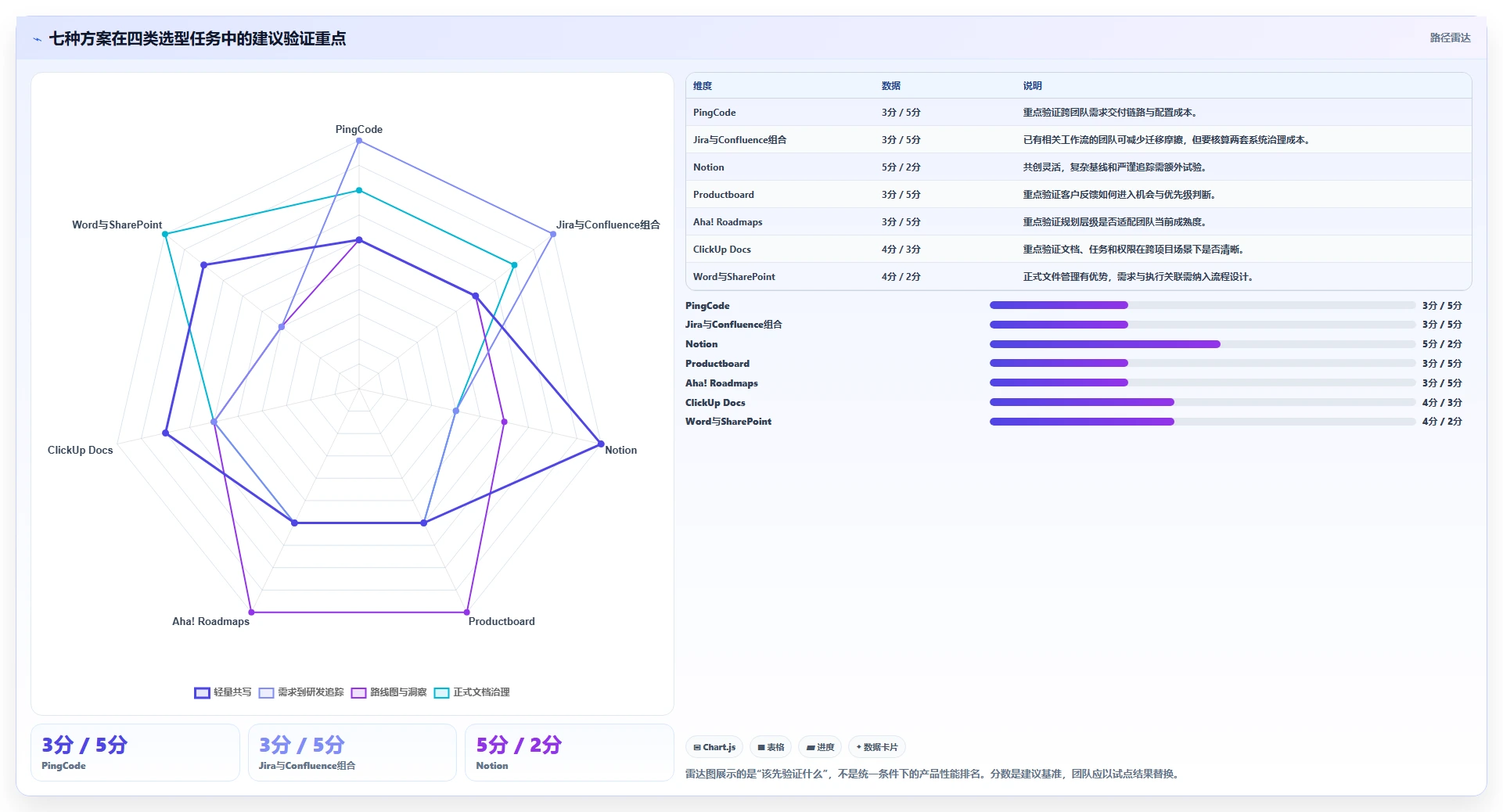The image size is (1503, 812).
Task: Click the PingCode axis label on radar chart
Action: (359, 129)
